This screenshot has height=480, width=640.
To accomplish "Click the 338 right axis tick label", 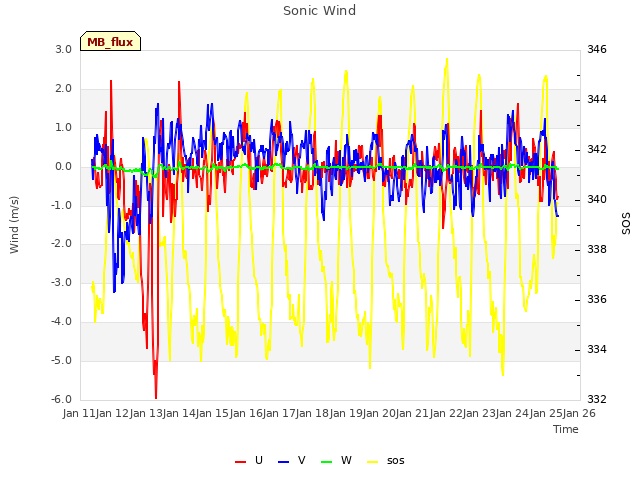I will coord(597,249).
